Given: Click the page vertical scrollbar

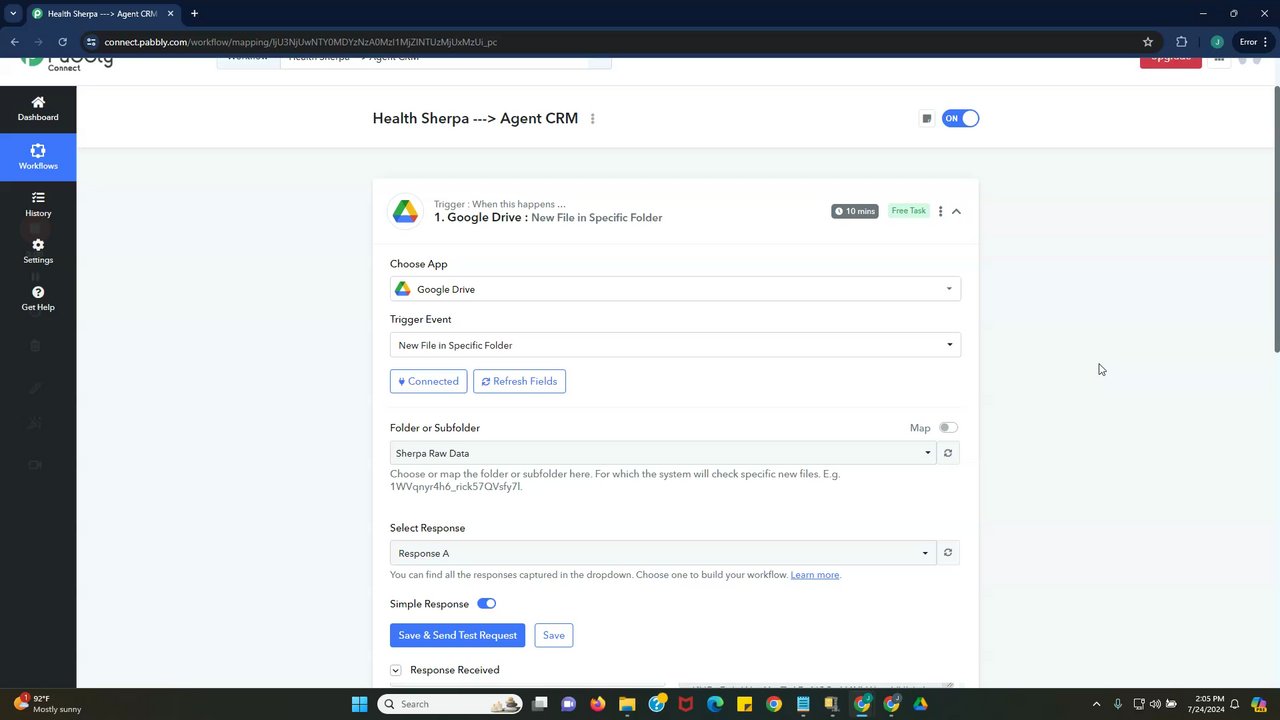Looking at the screenshot, I should click(1276, 220).
